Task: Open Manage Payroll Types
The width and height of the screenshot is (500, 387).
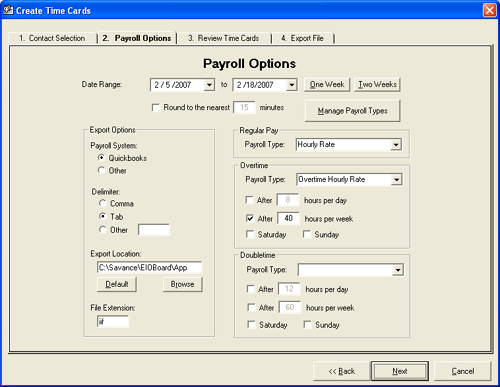Action: tap(352, 111)
